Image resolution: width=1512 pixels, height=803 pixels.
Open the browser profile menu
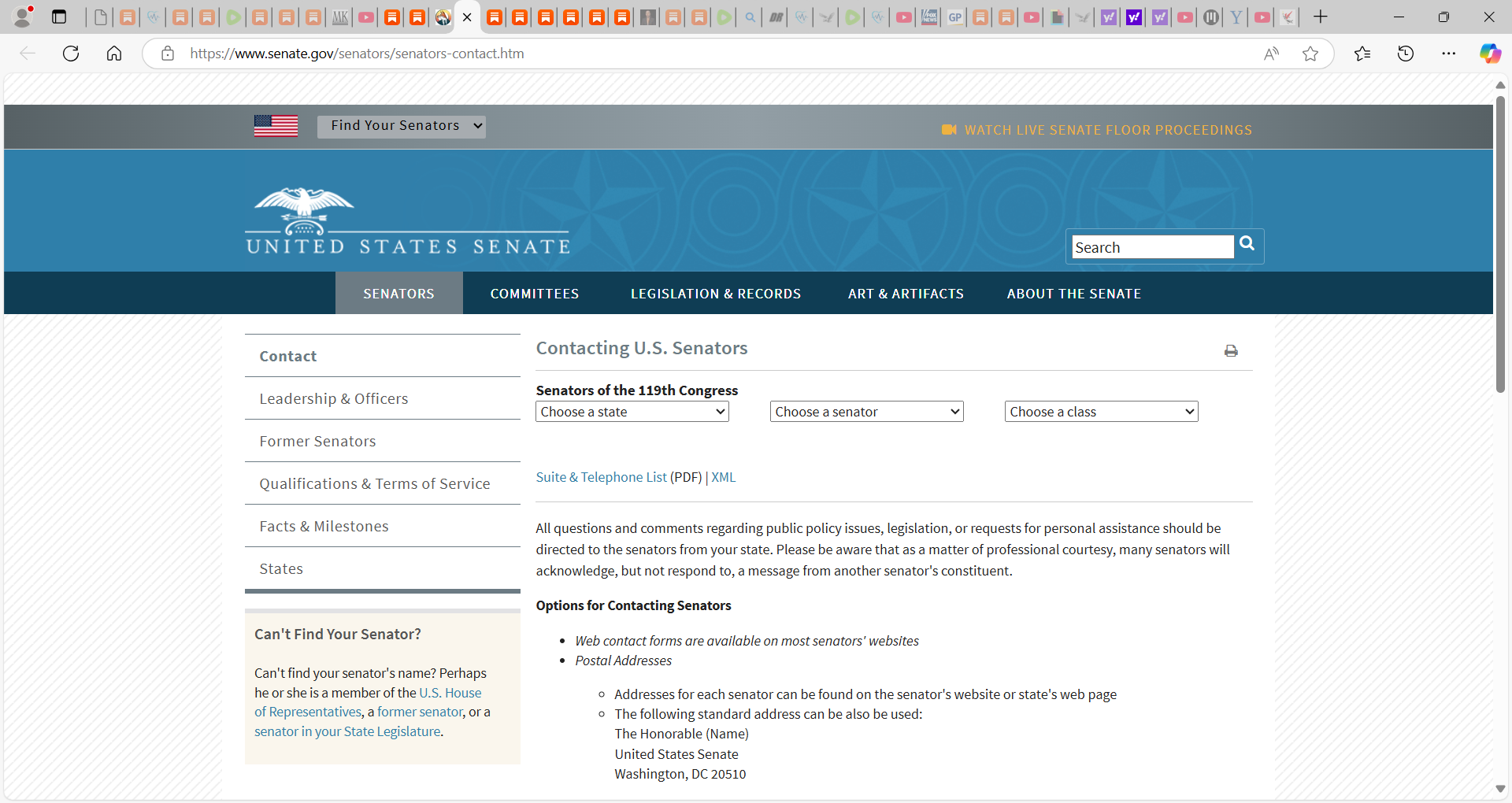click(x=23, y=17)
